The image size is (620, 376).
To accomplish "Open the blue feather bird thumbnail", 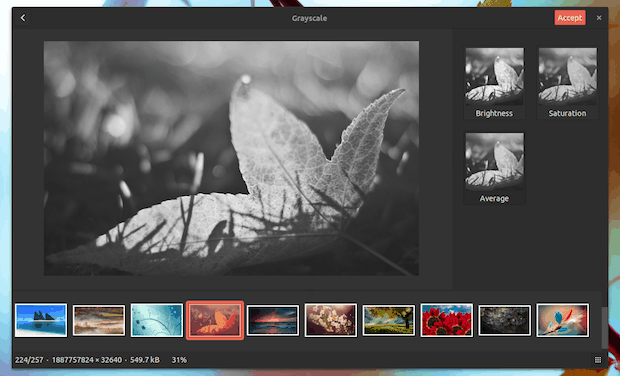I will pyautogui.click(x=563, y=320).
